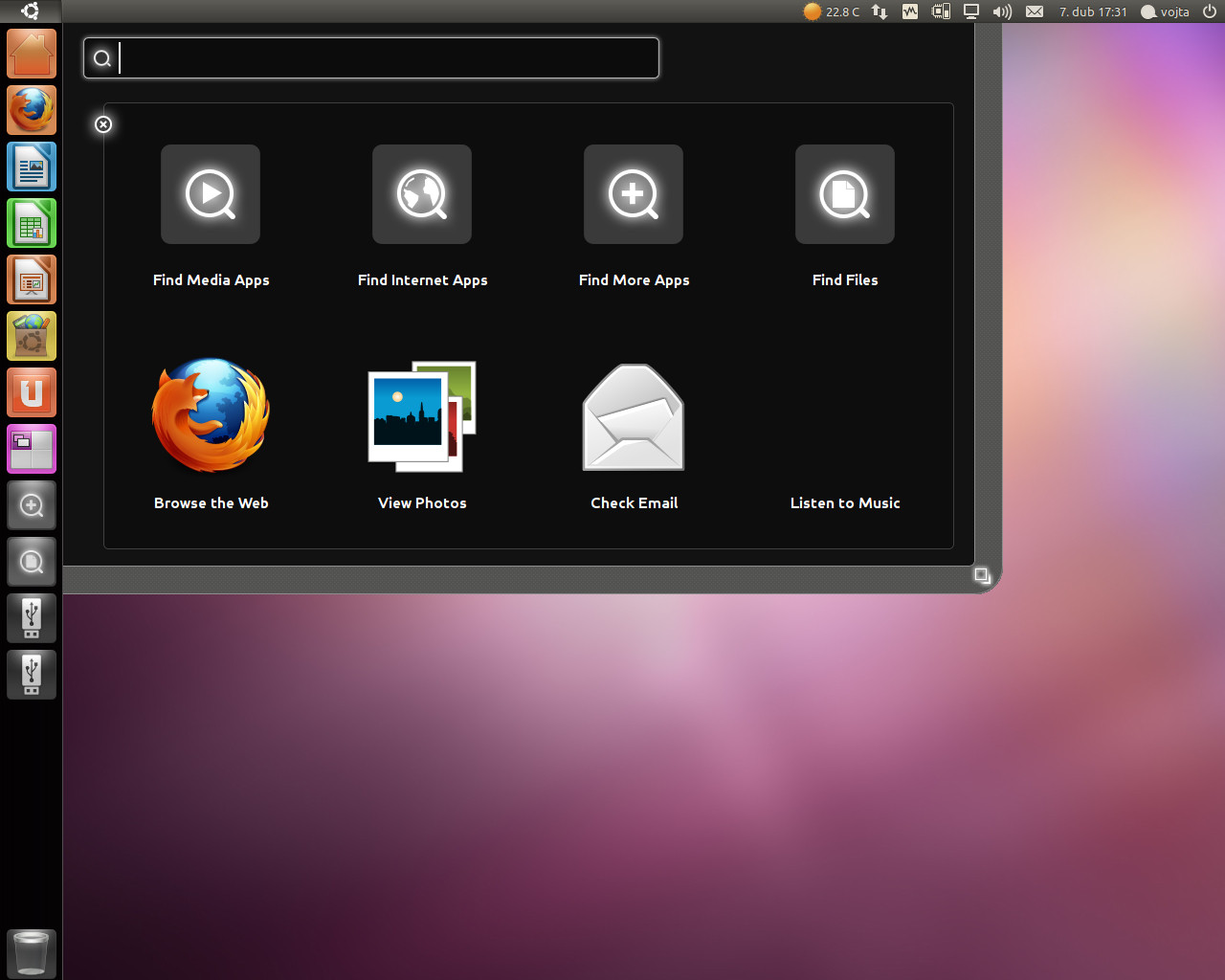Open LibreOffice Calc spreadsheet in the launcher

point(32,223)
